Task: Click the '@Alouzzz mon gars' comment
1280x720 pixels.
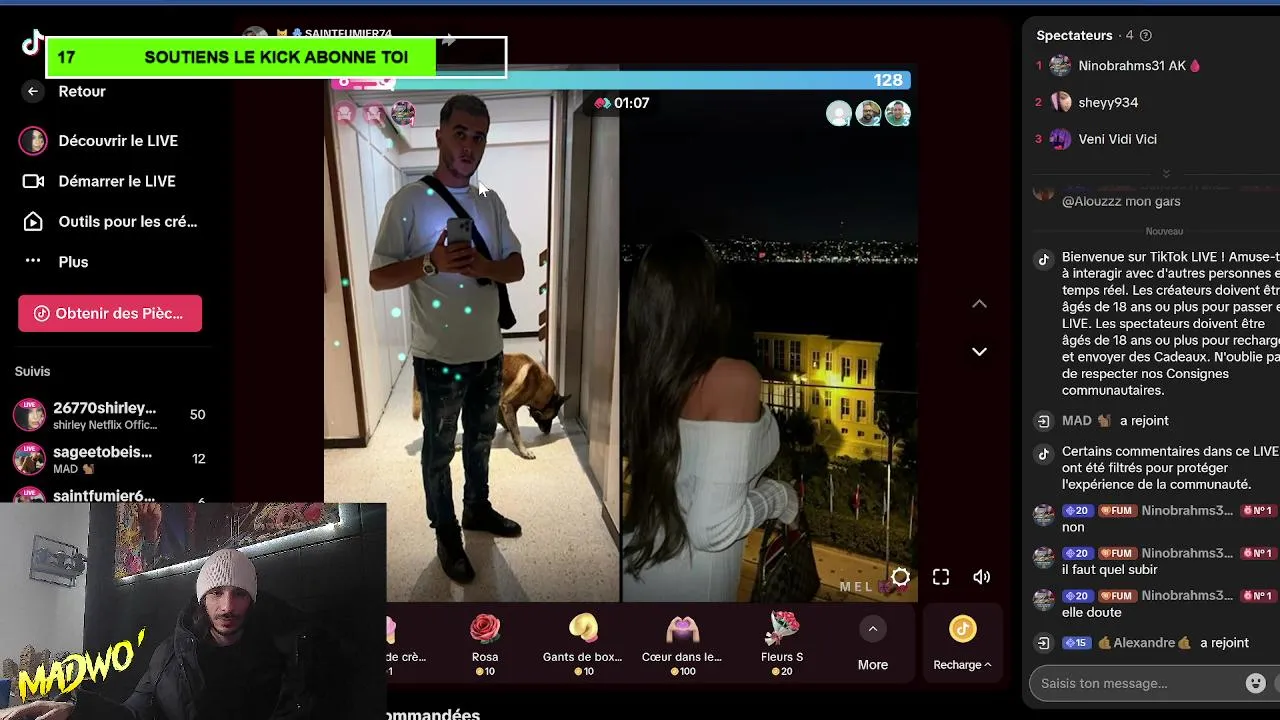Action: tap(1121, 201)
